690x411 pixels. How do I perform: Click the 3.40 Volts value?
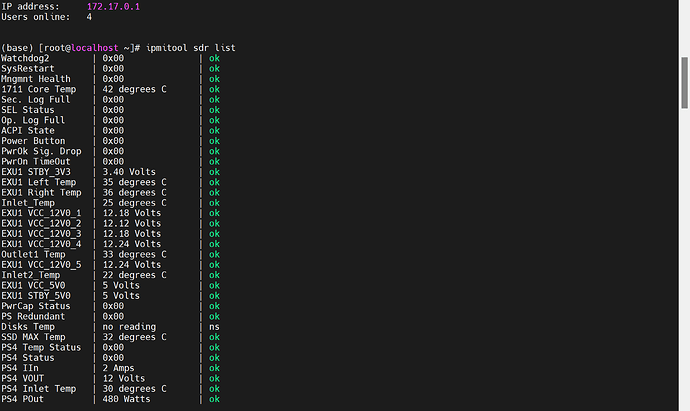[x=129, y=171]
